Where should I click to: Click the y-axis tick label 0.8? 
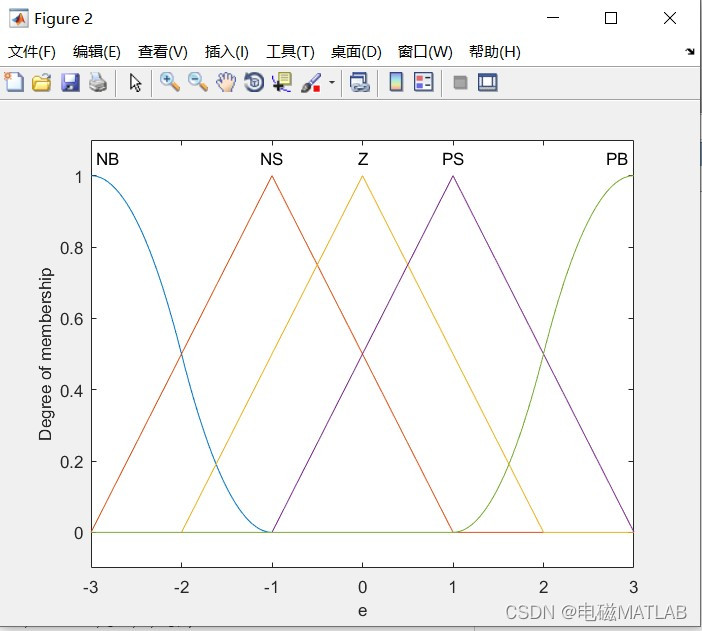click(x=72, y=248)
